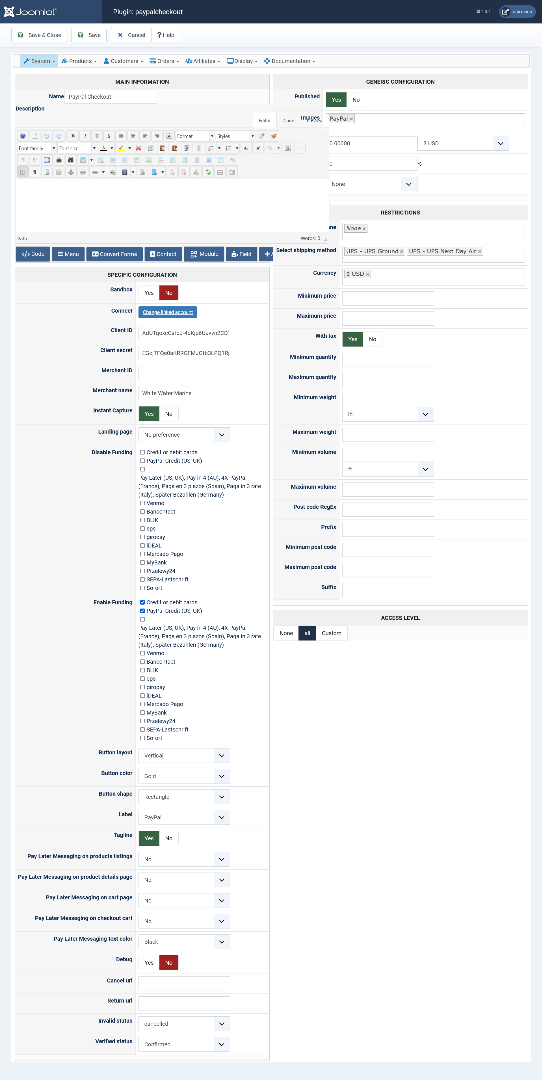
Task: Open the Button color dropdown
Action: (x=184, y=776)
